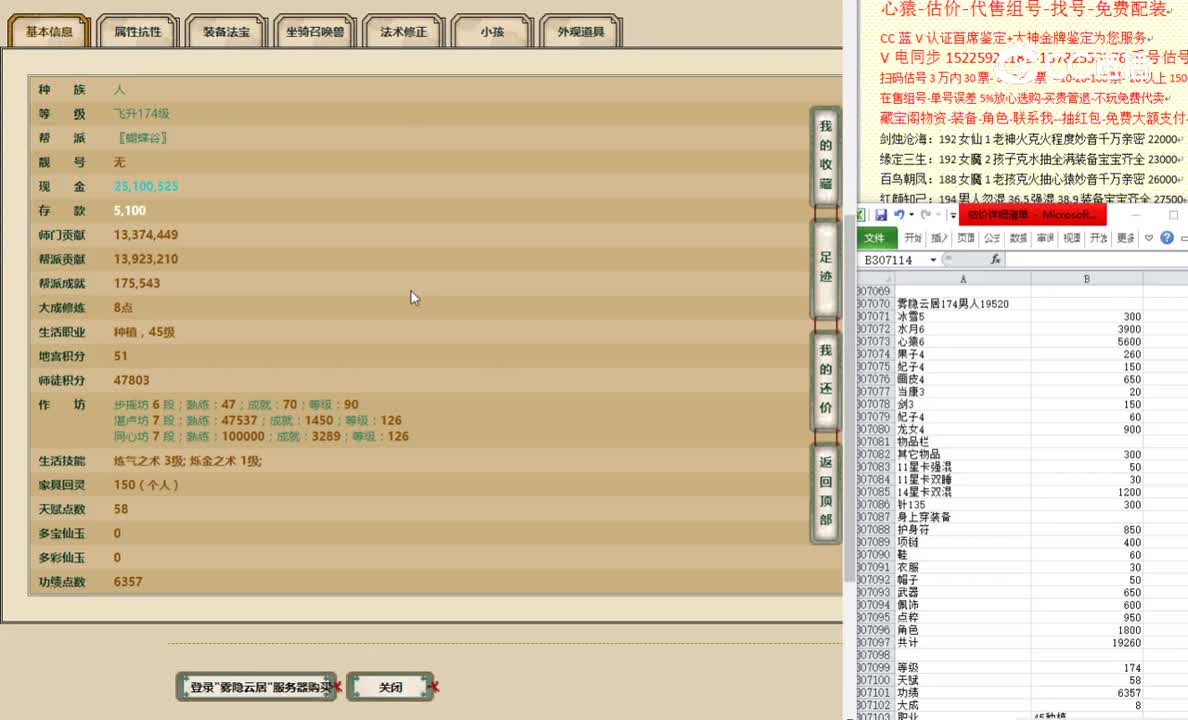Click the 关闭 button at the bottom
Image resolution: width=1188 pixels, height=720 pixels.
click(391, 686)
